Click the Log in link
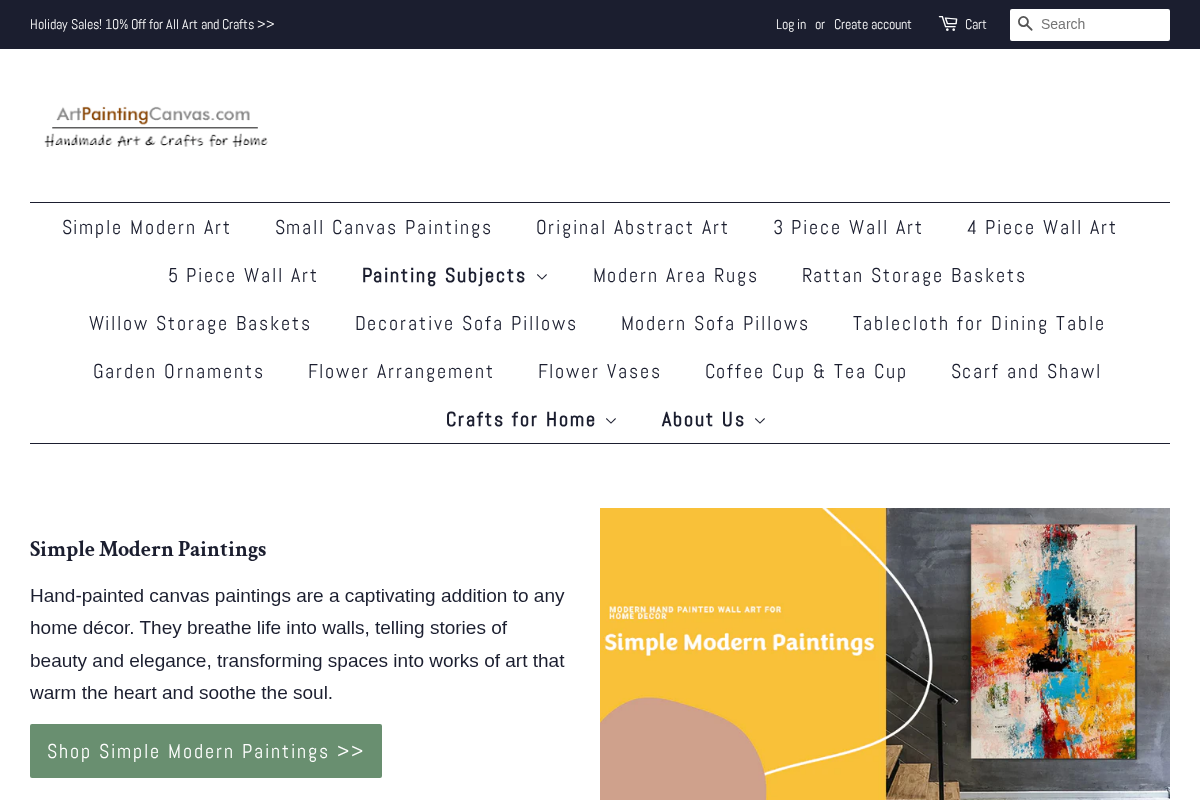Image resolution: width=1200 pixels, height=800 pixels. [790, 22]
